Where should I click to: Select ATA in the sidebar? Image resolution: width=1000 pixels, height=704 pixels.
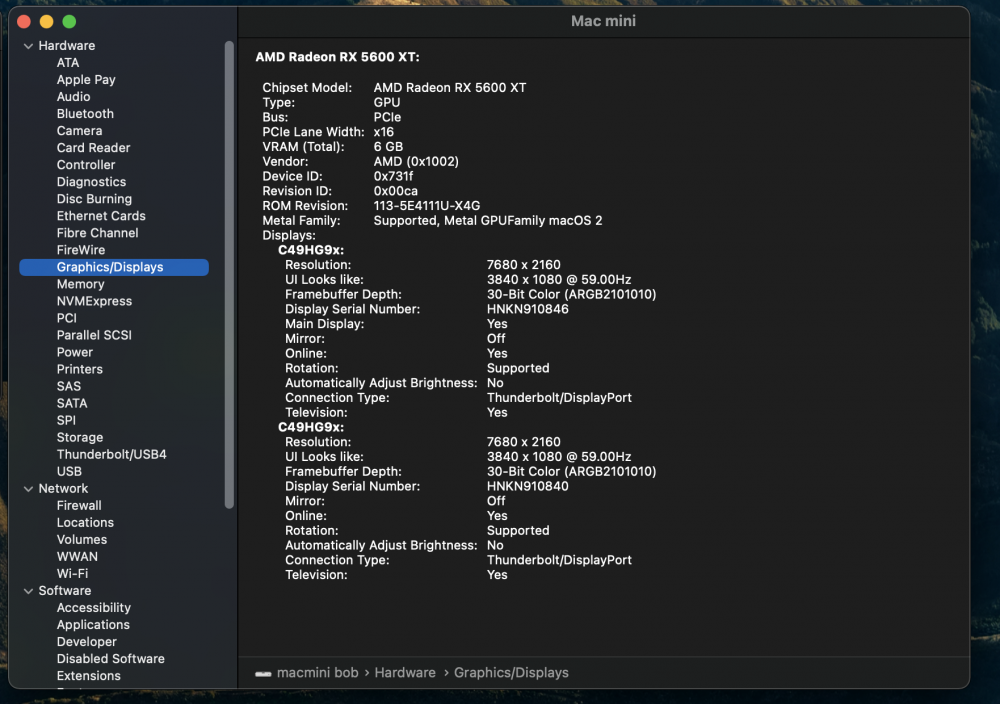click(68, 62)
